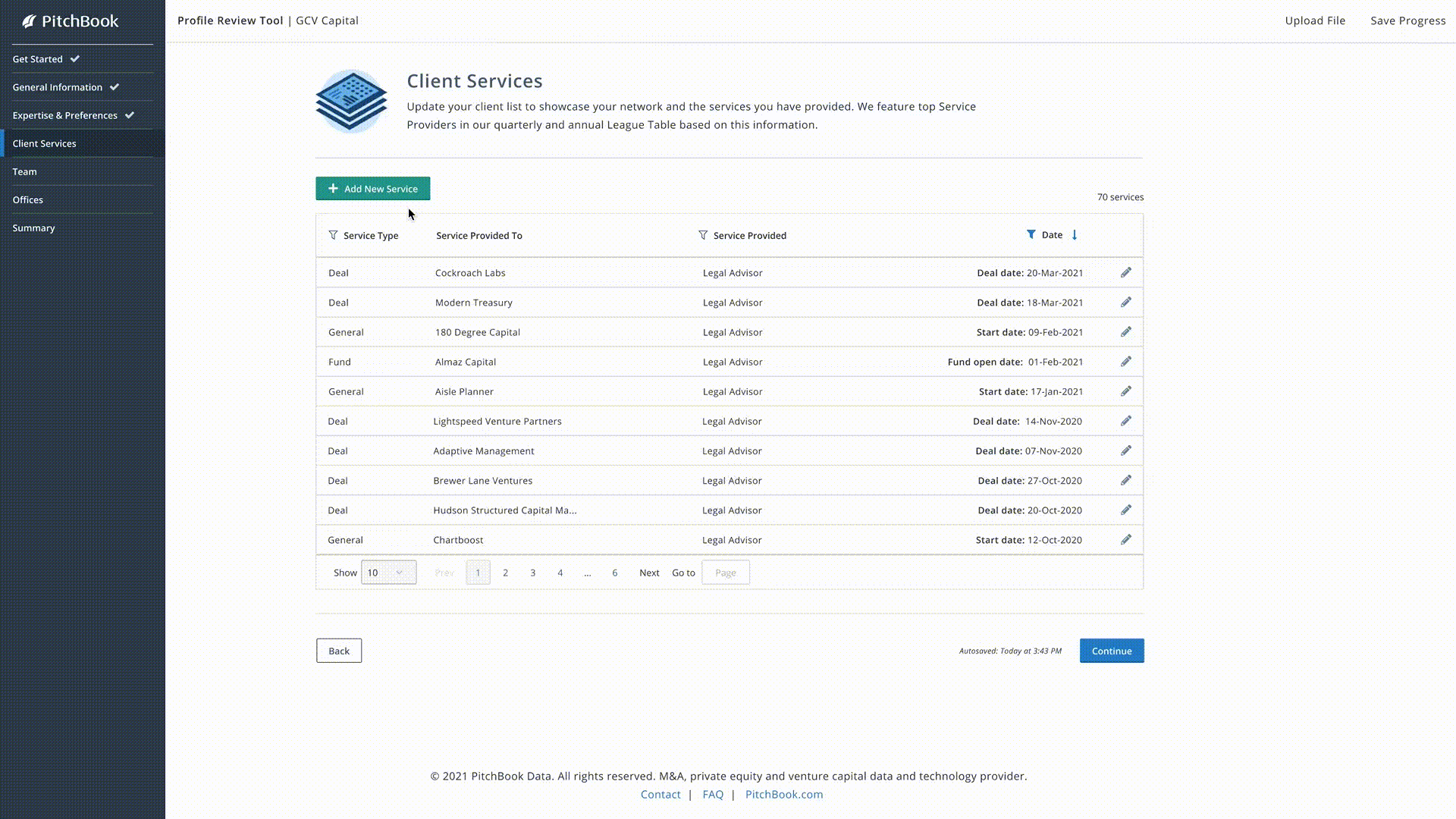Edit the Cockroach Labs service row
Screen dimensions: 1456x819
[1126, 272]
